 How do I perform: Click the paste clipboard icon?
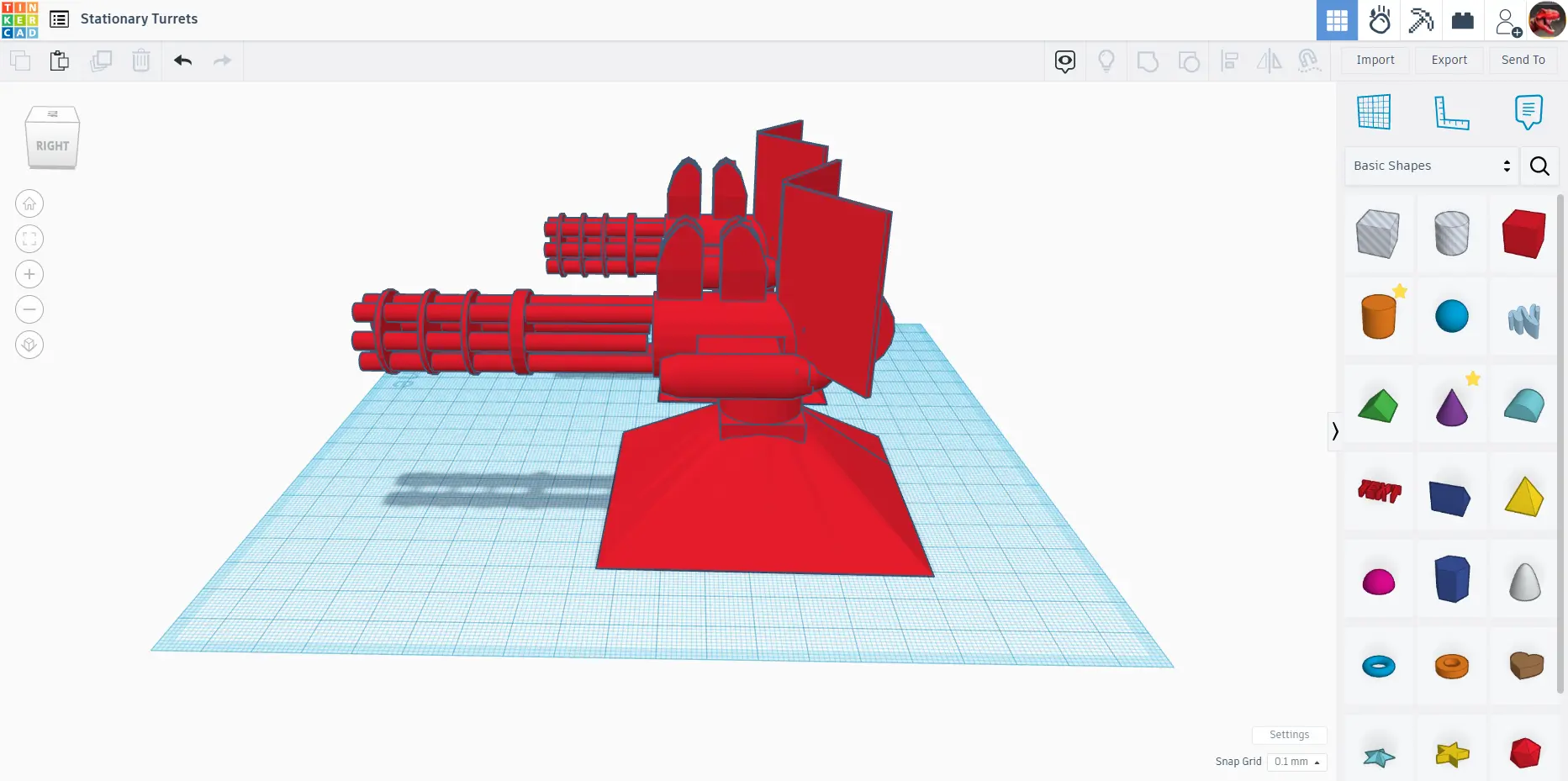(59, 61)
